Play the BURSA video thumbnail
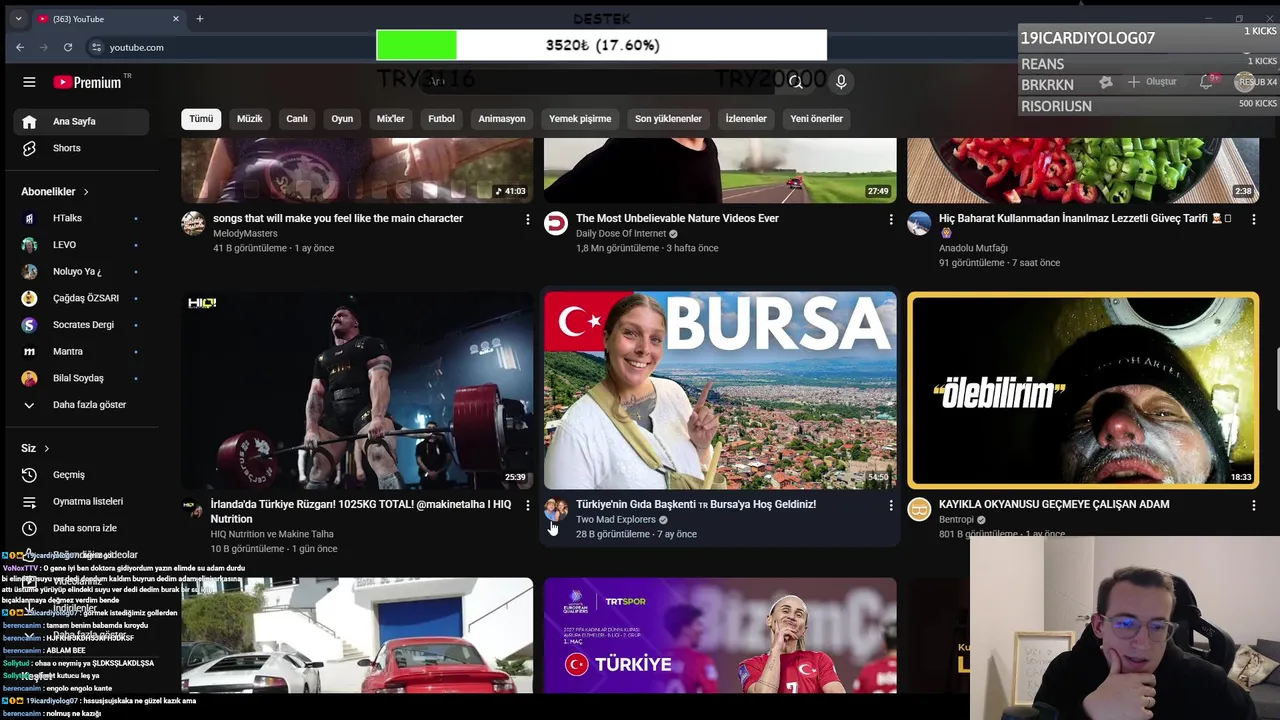The height and width of the screenshot is (720, 1280). [x=720, y=390]
